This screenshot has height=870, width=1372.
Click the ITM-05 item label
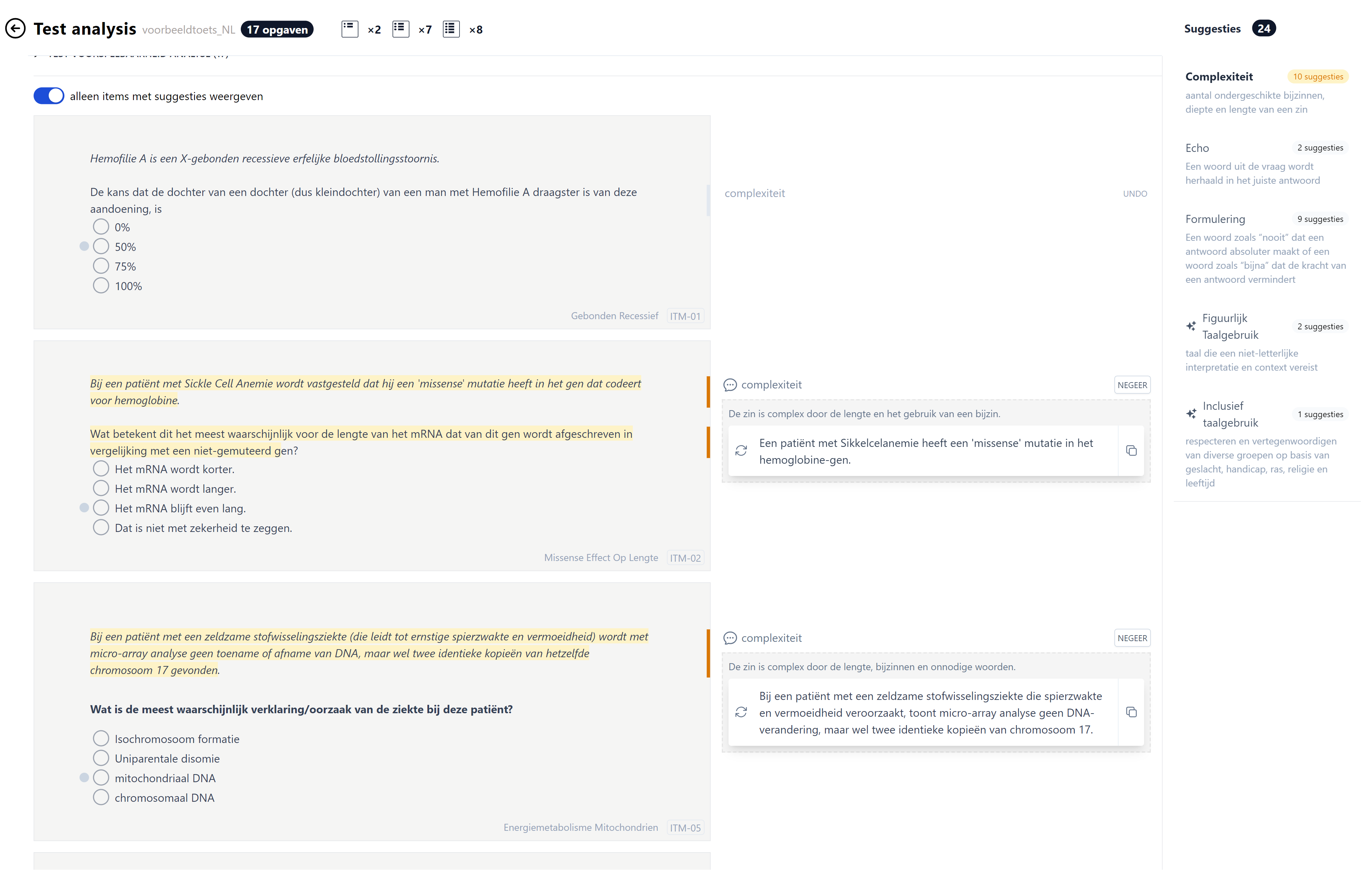coord(685,827)
